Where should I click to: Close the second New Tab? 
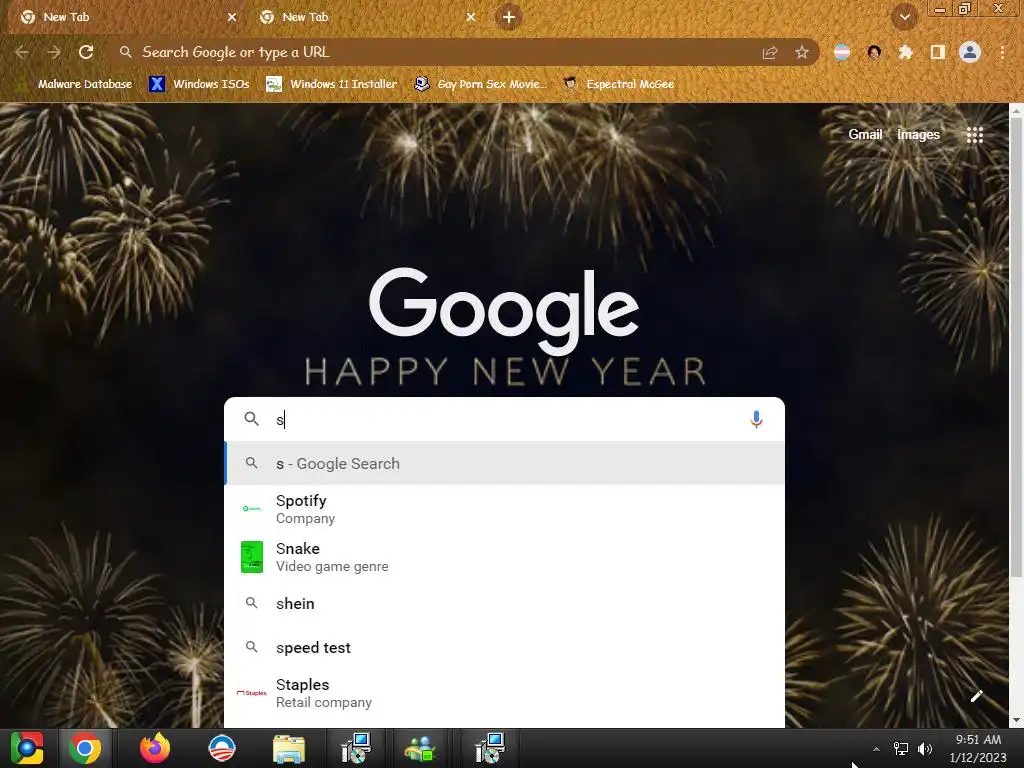[x=471, y=17]
